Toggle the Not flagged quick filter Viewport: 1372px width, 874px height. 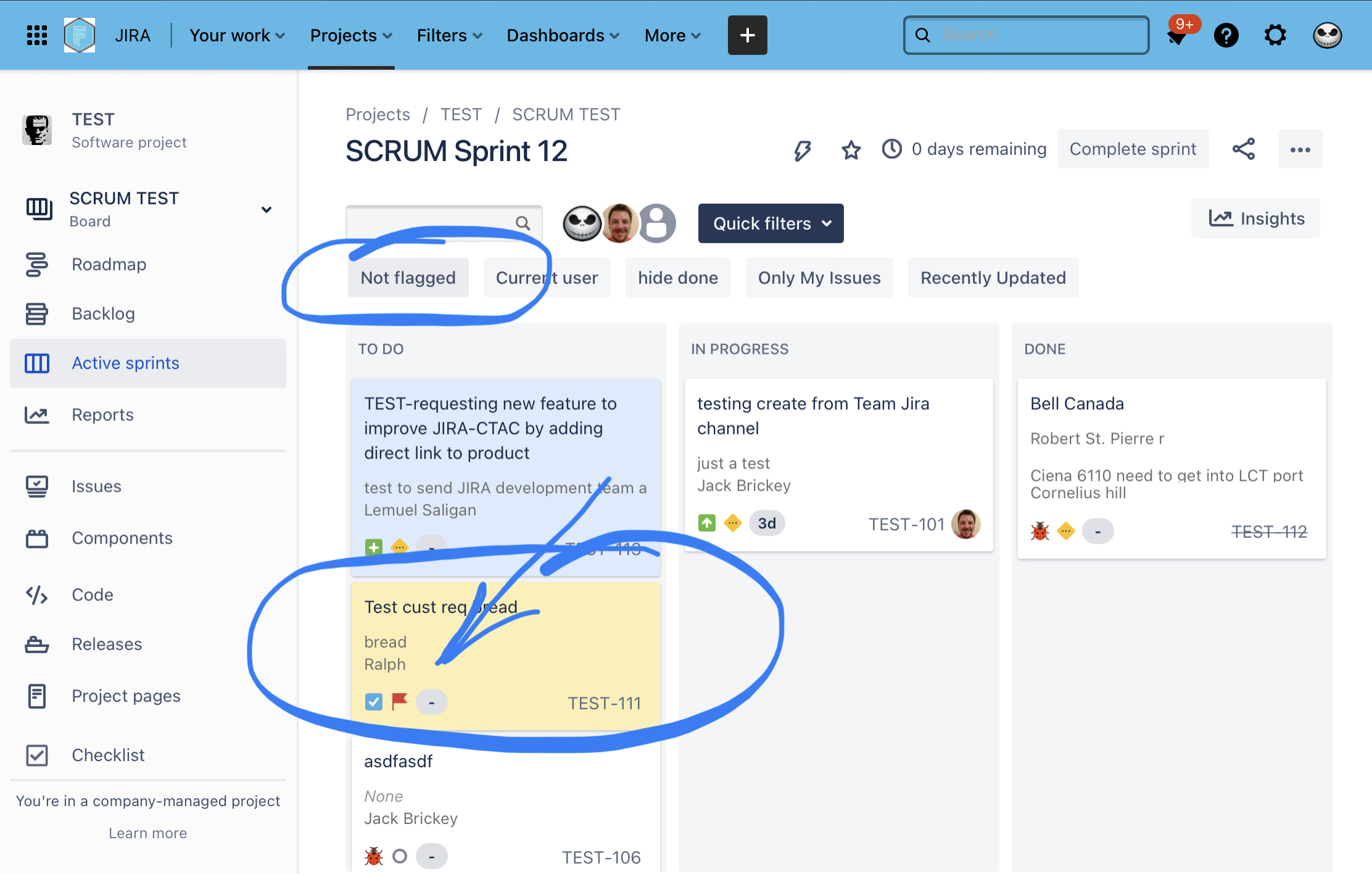408,277
